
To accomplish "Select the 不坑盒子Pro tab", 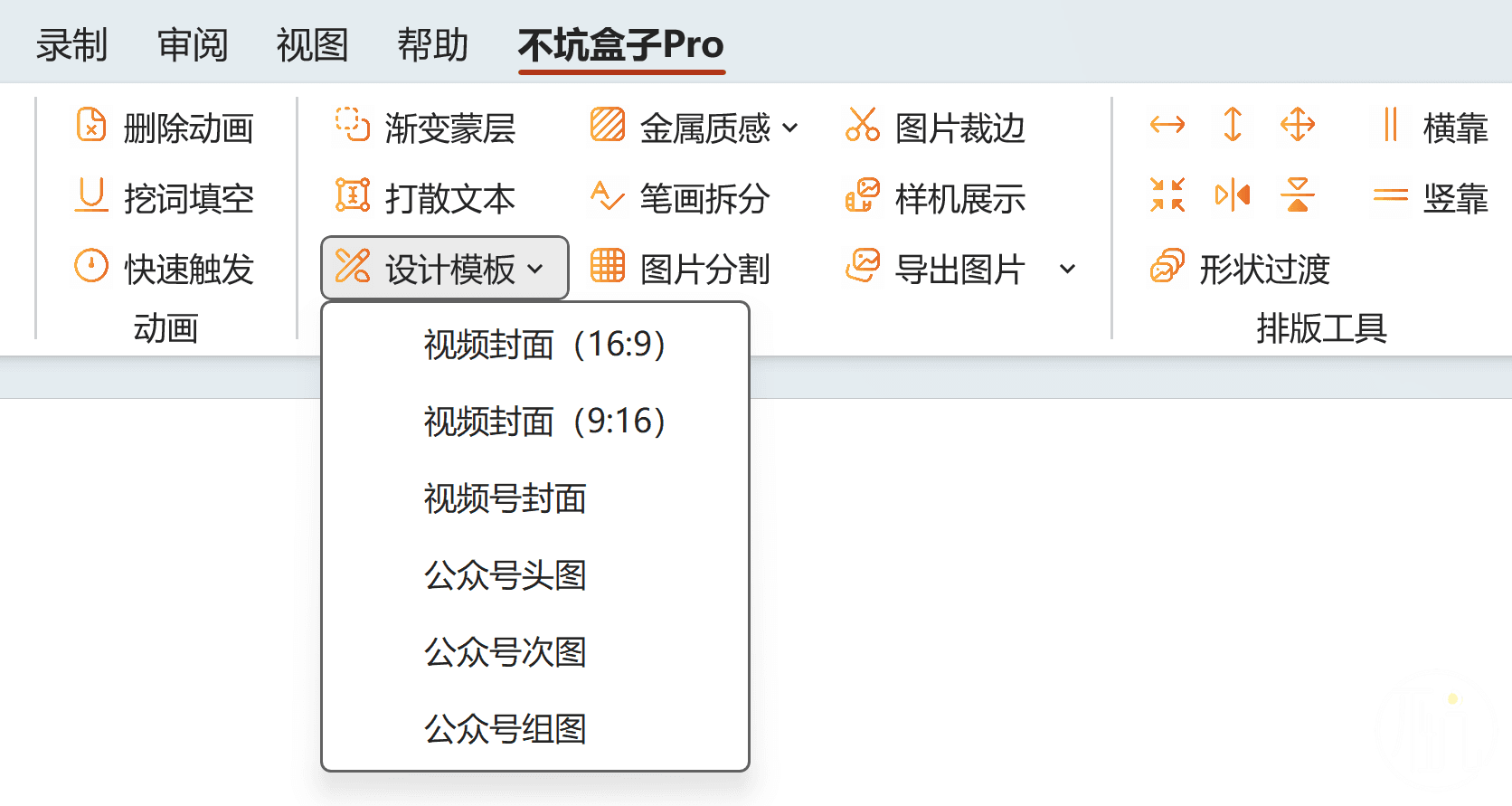I will (x=621, y=44).
